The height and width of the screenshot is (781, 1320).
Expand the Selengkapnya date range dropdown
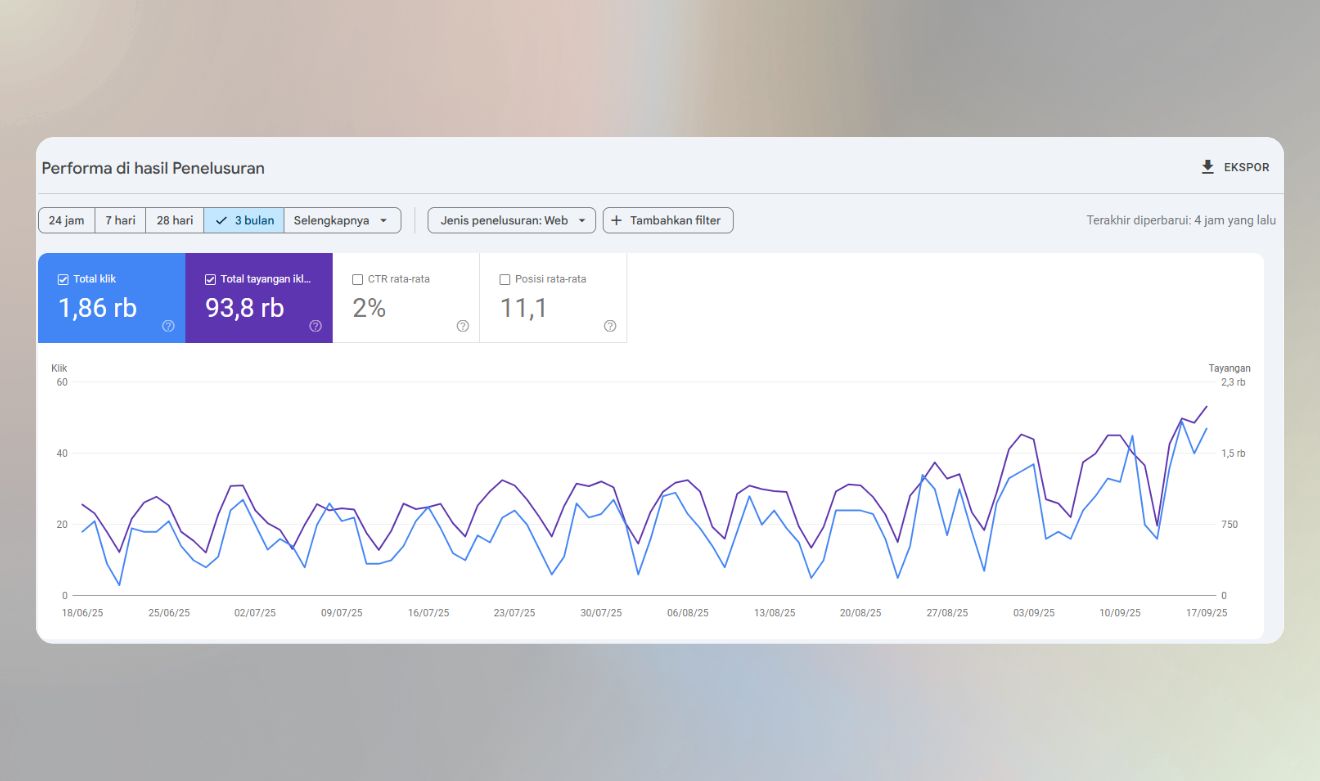click(342, 221)
